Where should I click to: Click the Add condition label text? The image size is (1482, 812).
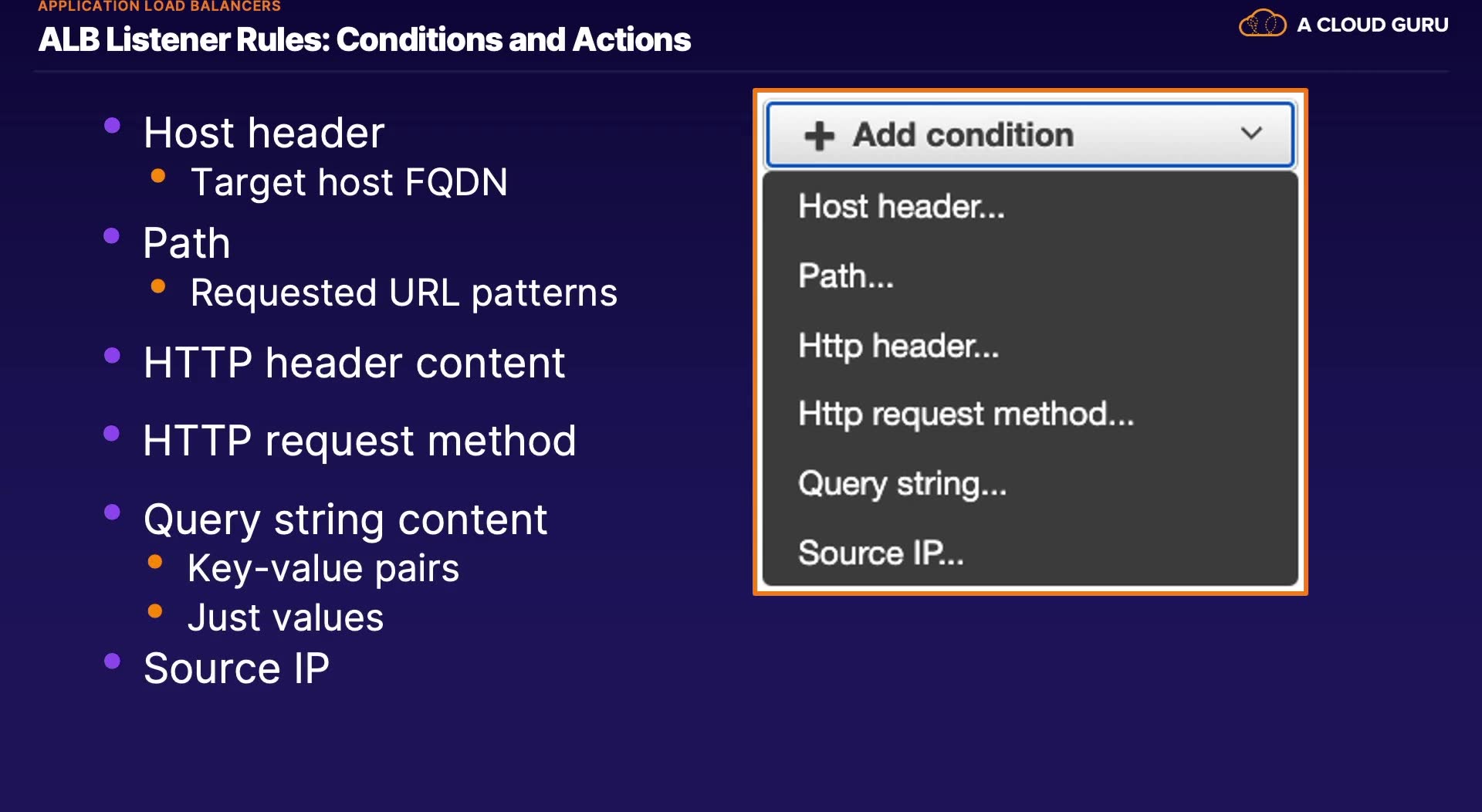click(963, 135)
